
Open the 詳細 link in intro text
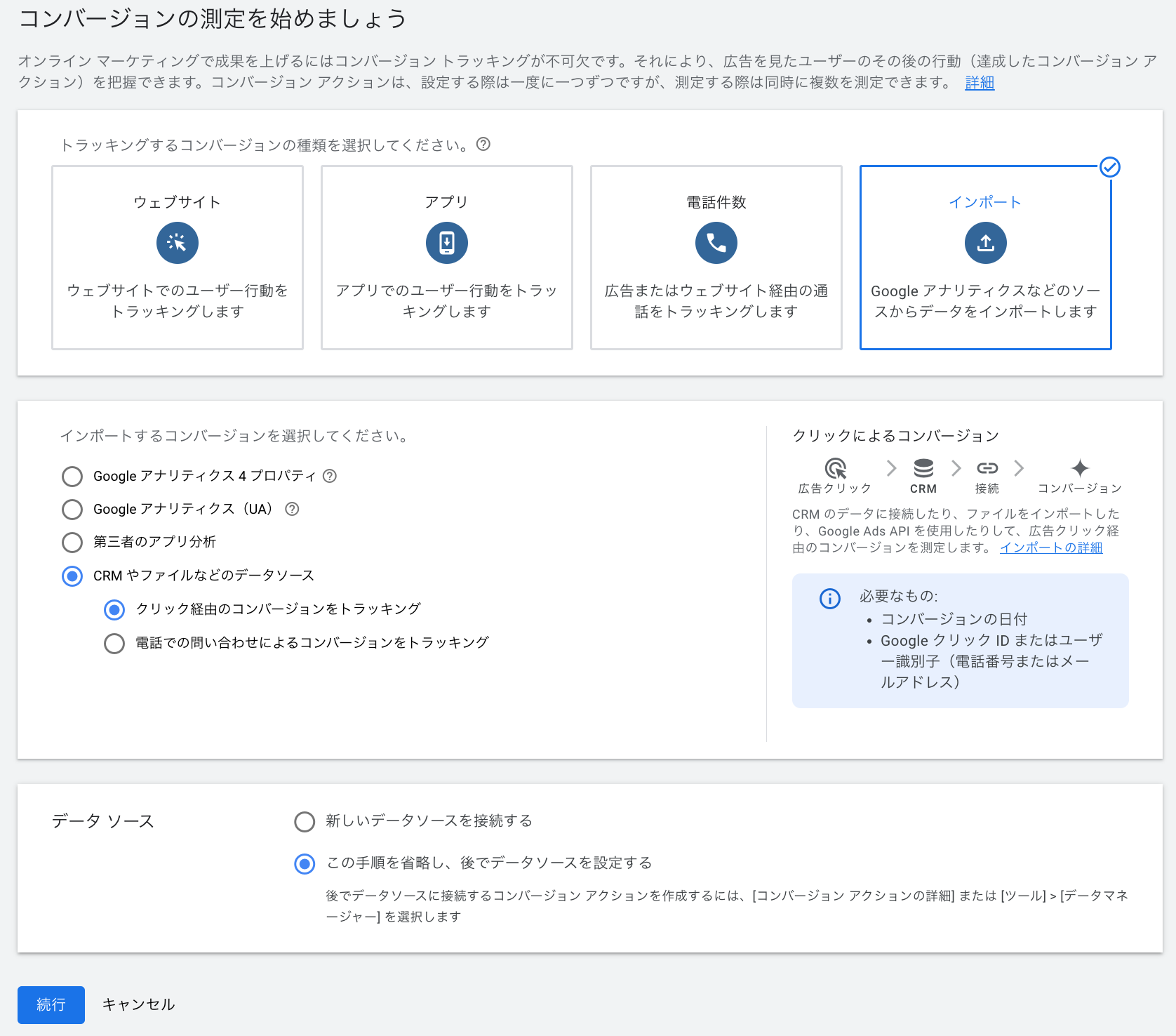[980, 83]
